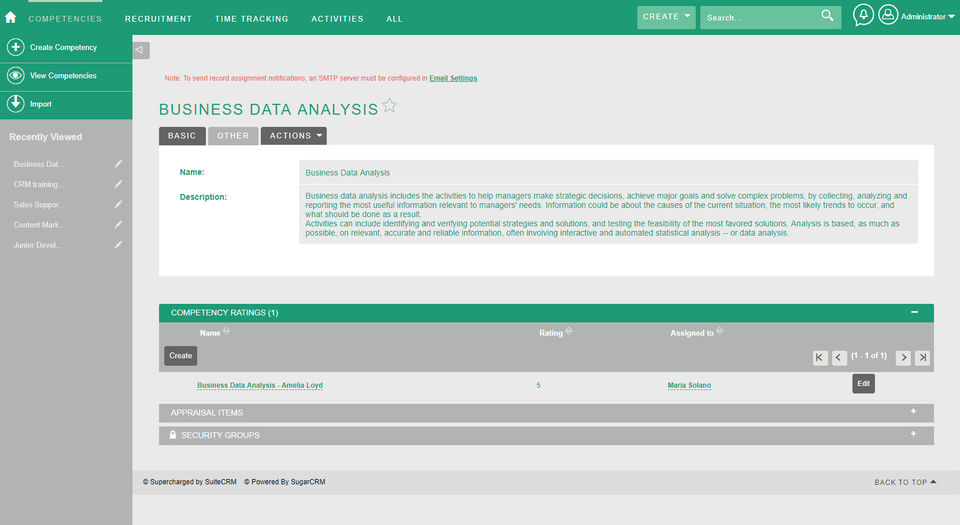Click the search magnifier icon
960x525 pixels.
pyautogui.click(x=827, y=16)
